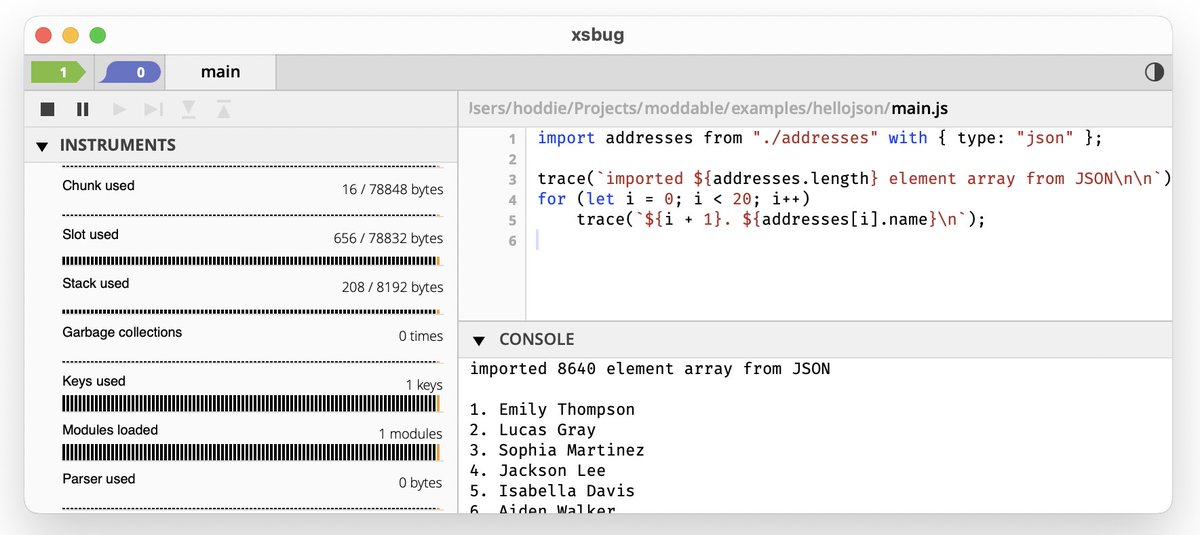
Task: Collapse the CONSOLE section triangle
Action: pos(479,340)
